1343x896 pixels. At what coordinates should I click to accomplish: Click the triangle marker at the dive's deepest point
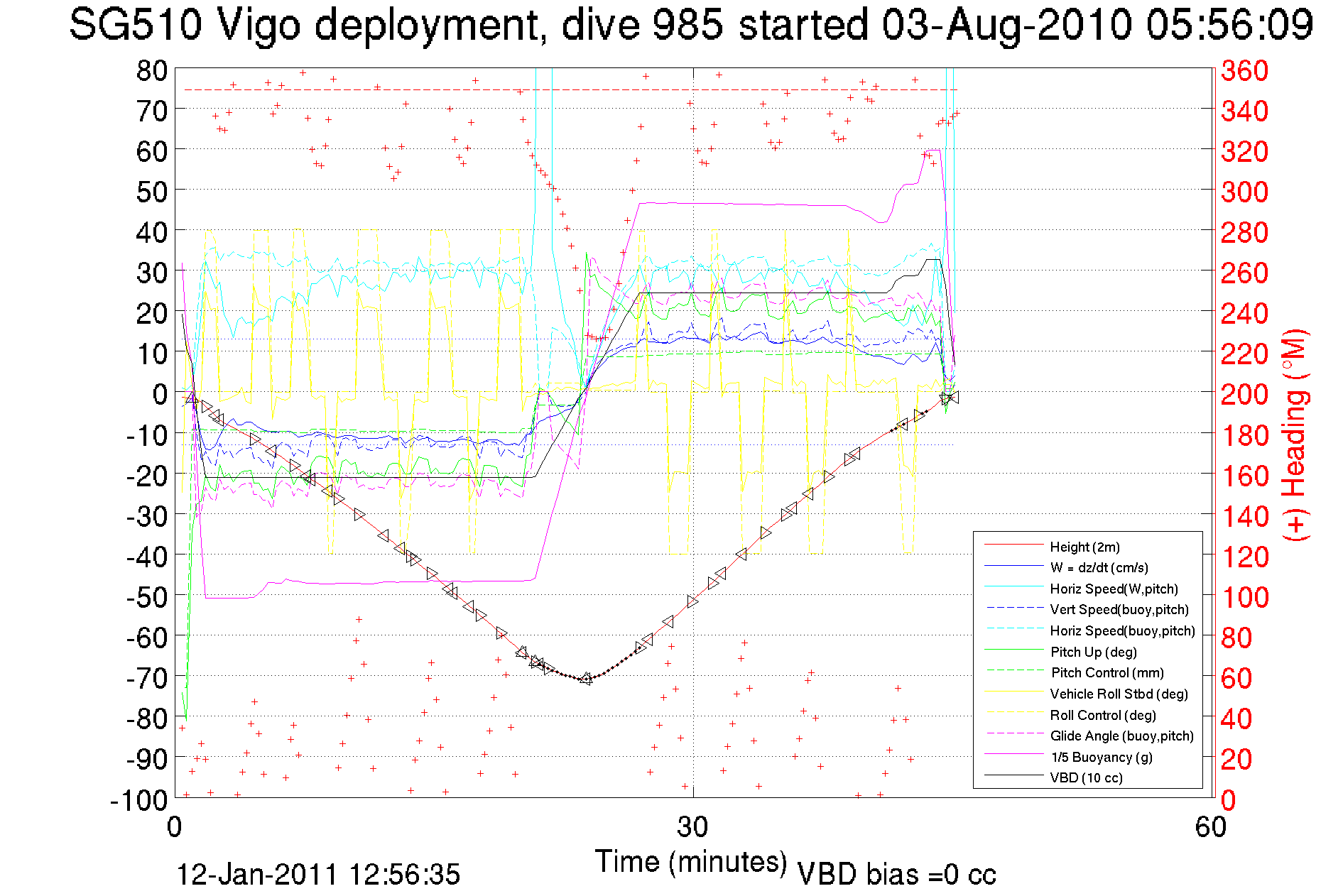click(x=585, y=679)
